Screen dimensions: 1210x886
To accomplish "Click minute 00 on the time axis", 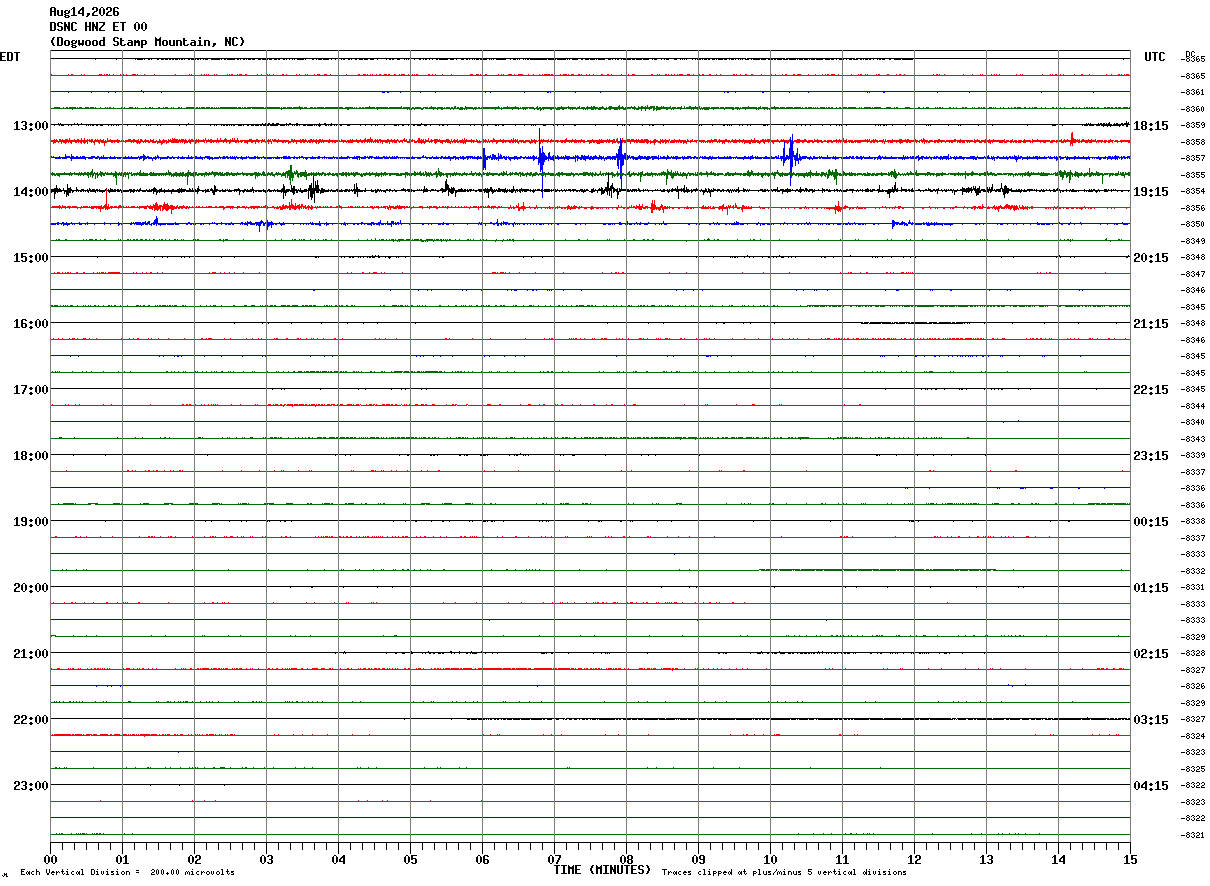I will (51, 859).
